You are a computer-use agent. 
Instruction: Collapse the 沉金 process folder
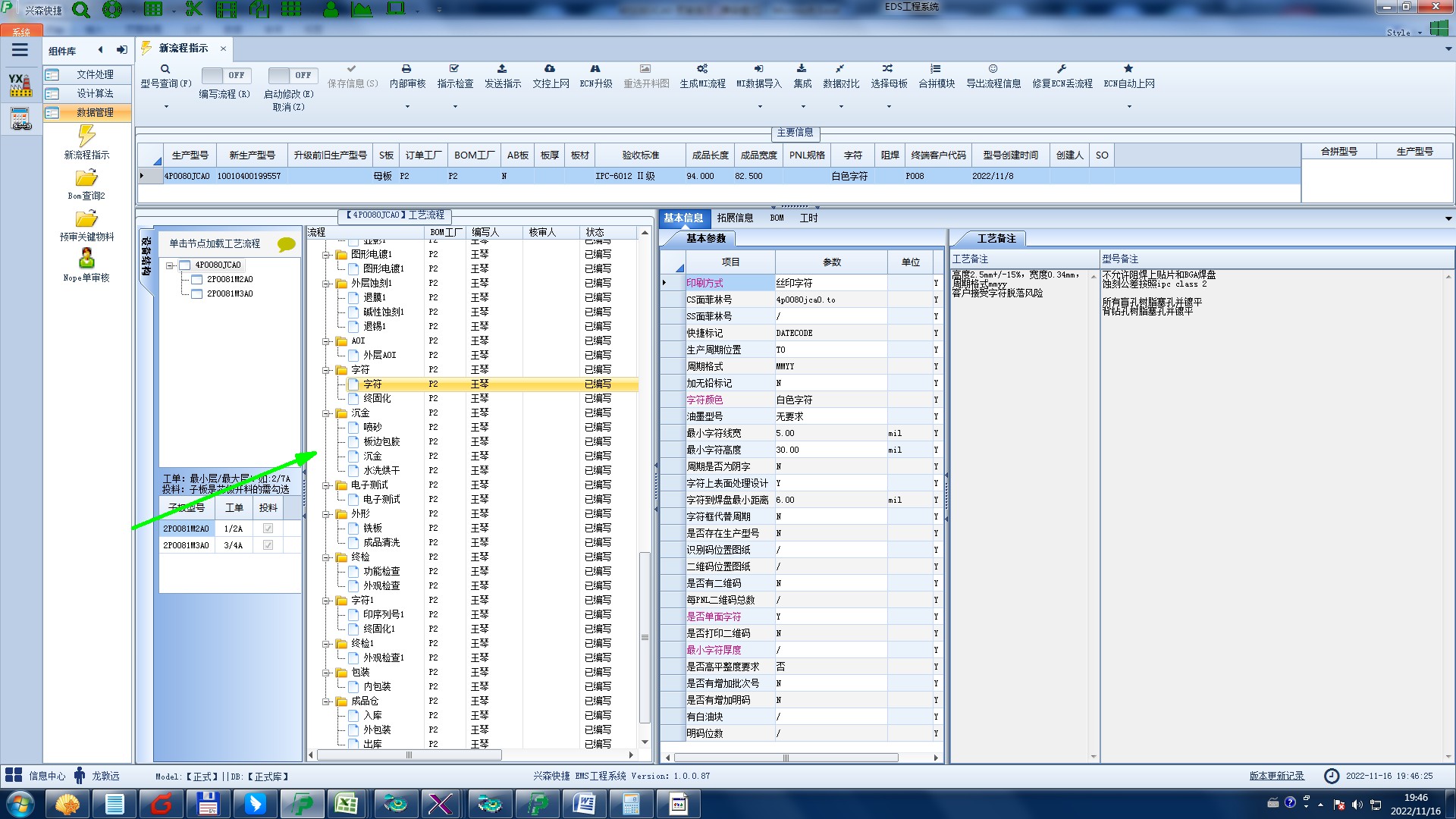click(x=327, y=413)
